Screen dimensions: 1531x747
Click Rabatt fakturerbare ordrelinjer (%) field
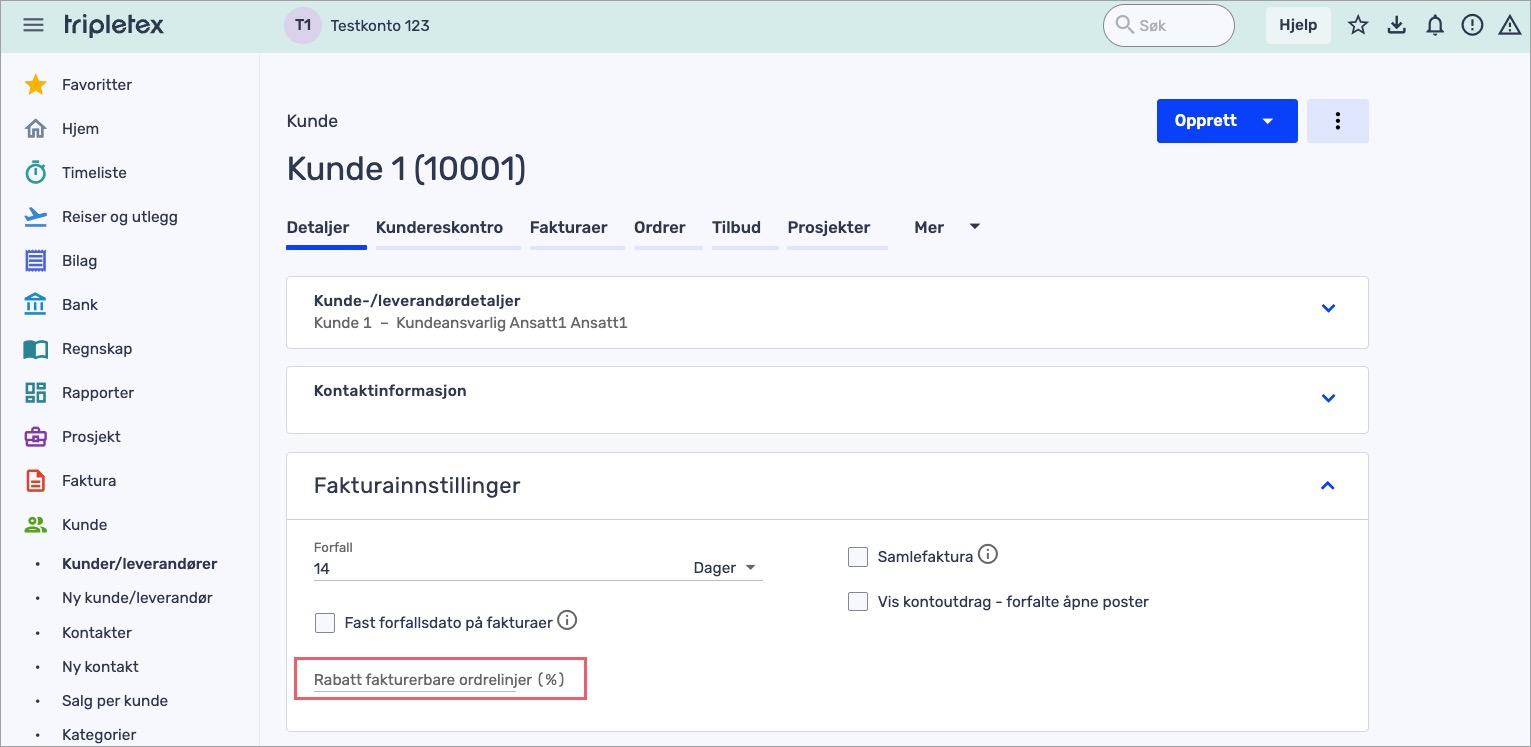coord(440,680)
